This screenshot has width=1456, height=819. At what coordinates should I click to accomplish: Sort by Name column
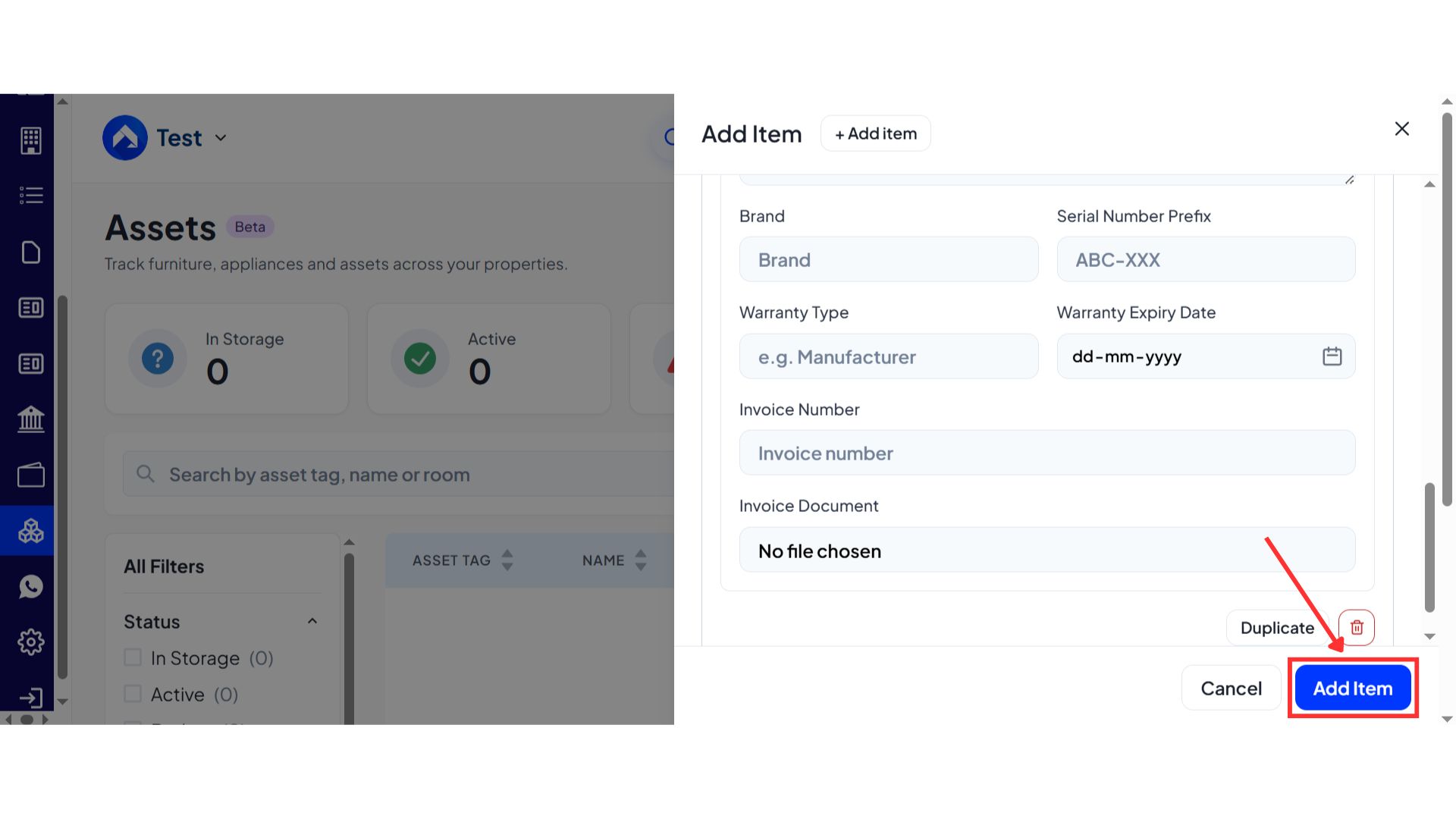tap(641, 560)
